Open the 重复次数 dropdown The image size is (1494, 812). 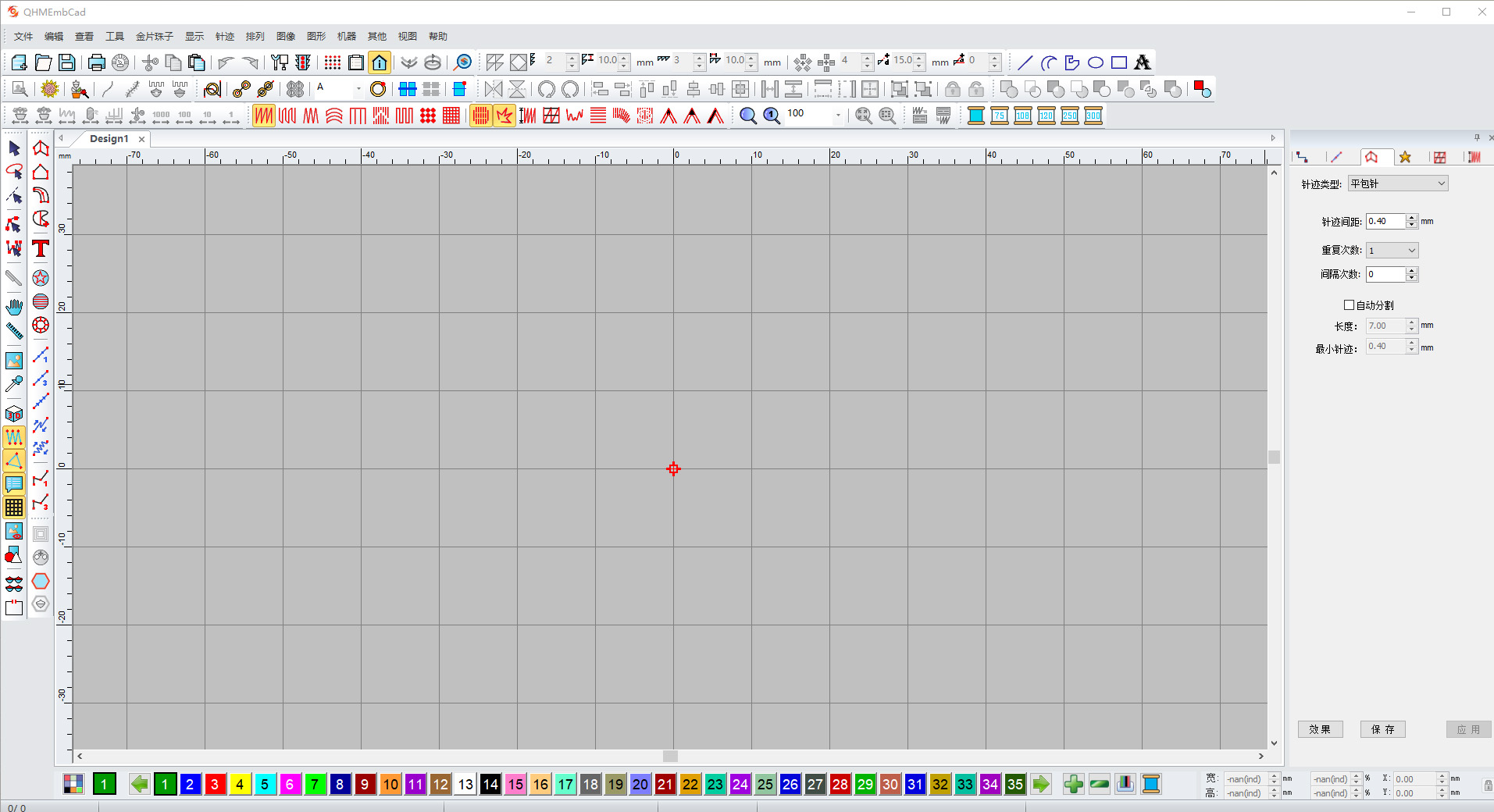tap(1392, 251)
